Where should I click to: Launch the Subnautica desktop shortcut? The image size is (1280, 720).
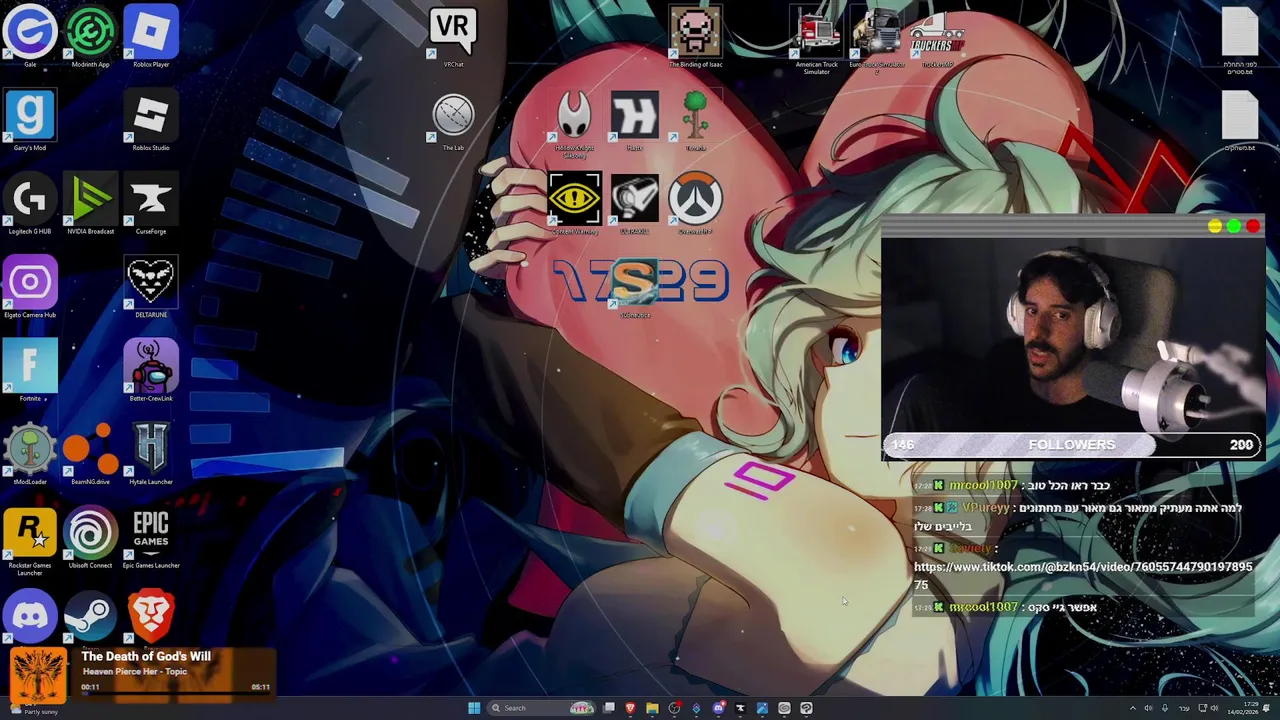coord(635,287)
